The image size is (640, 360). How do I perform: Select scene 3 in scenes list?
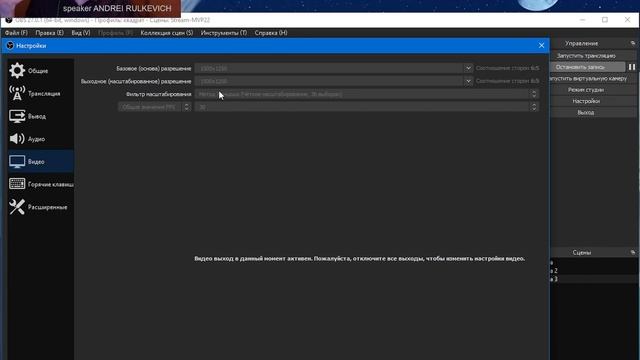[593, 279]
